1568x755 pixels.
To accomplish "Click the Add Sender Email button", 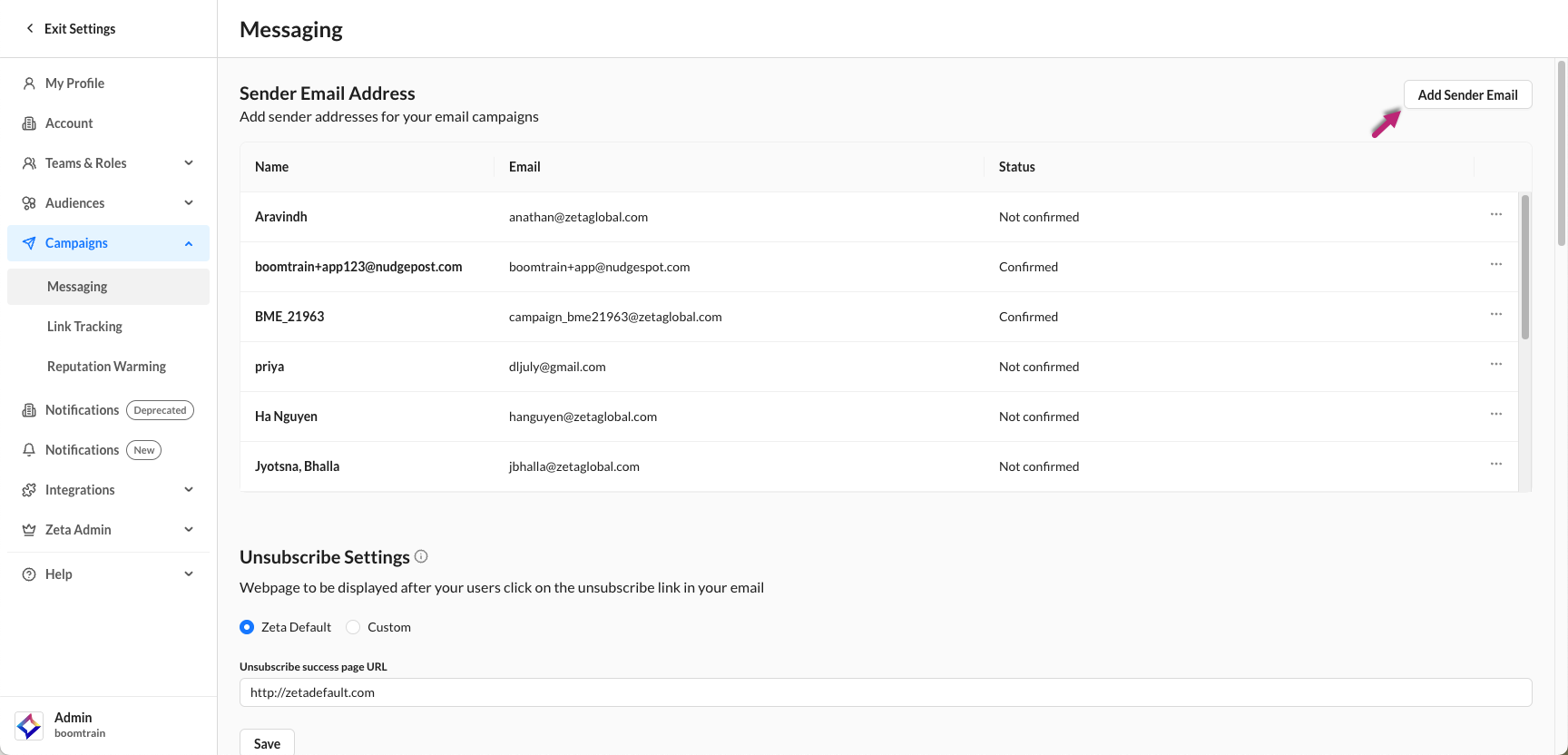I will click(1467, 95).
